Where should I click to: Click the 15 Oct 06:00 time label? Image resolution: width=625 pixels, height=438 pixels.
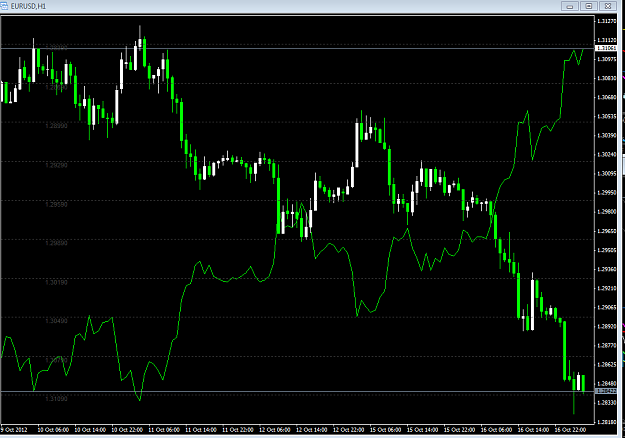point(385,430)
